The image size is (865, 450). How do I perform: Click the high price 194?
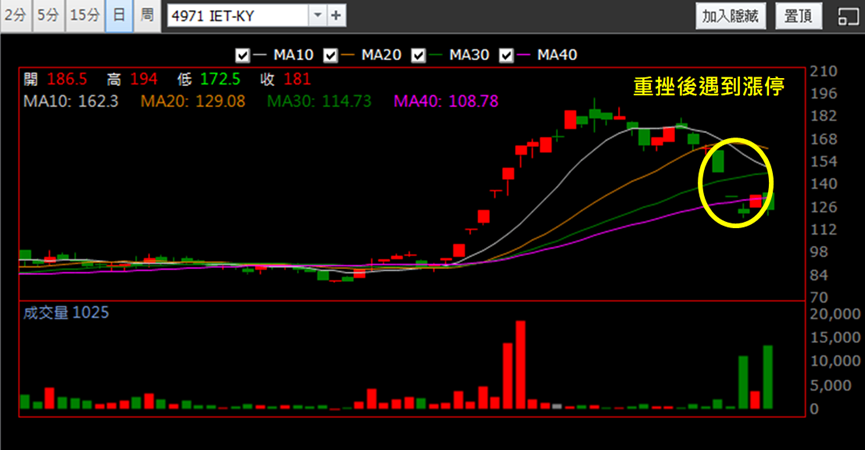click(144, 79)
